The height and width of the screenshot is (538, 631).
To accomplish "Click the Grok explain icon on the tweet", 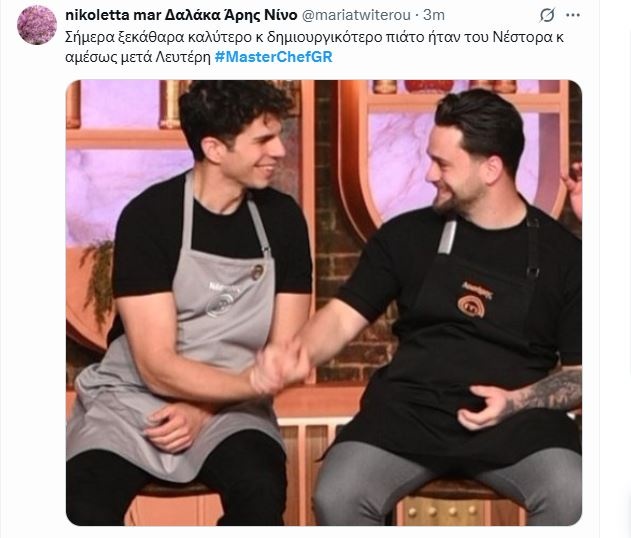I will (547, 15).
